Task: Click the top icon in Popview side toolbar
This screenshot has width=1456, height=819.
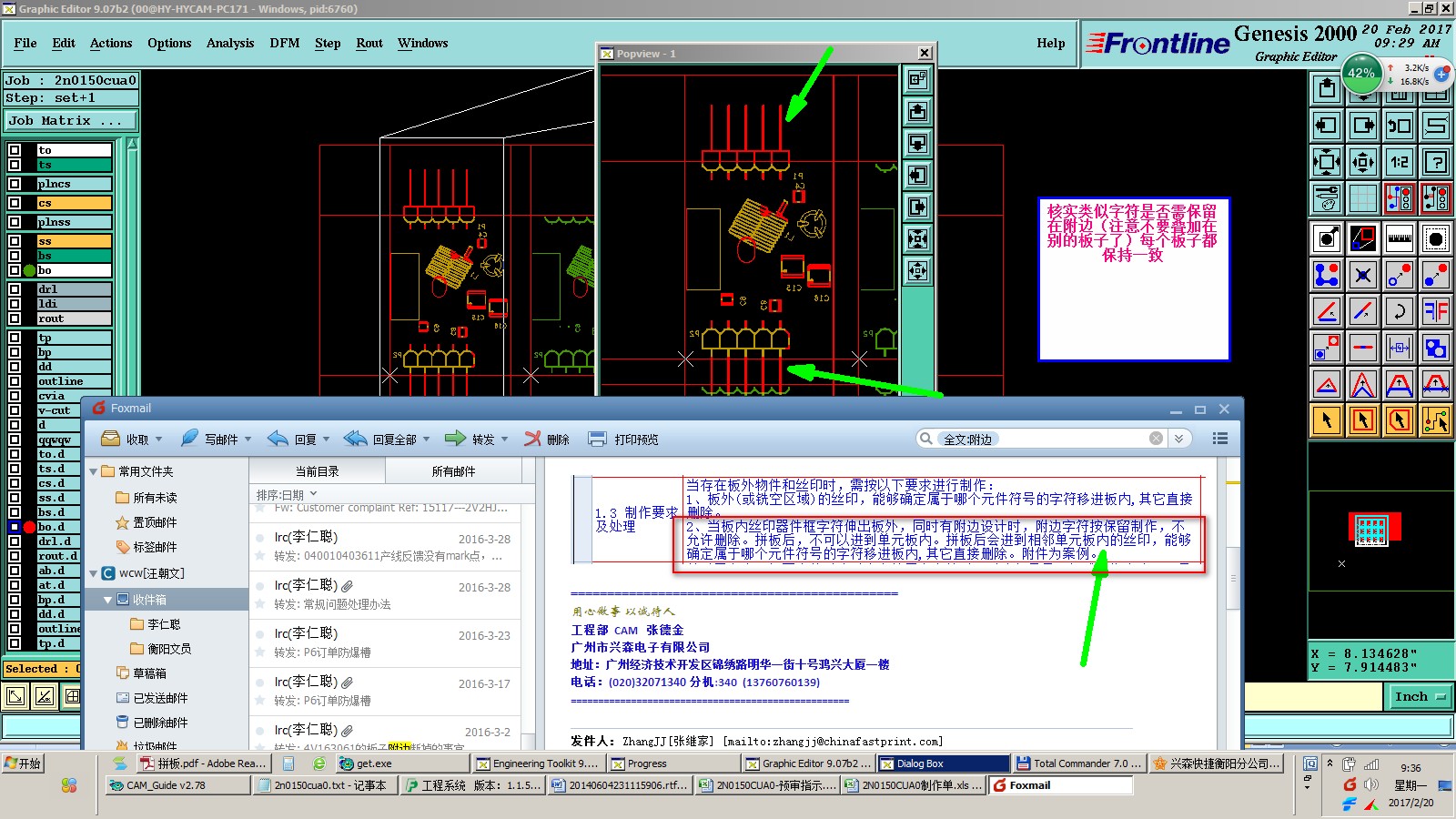Action: click(917, 79)
